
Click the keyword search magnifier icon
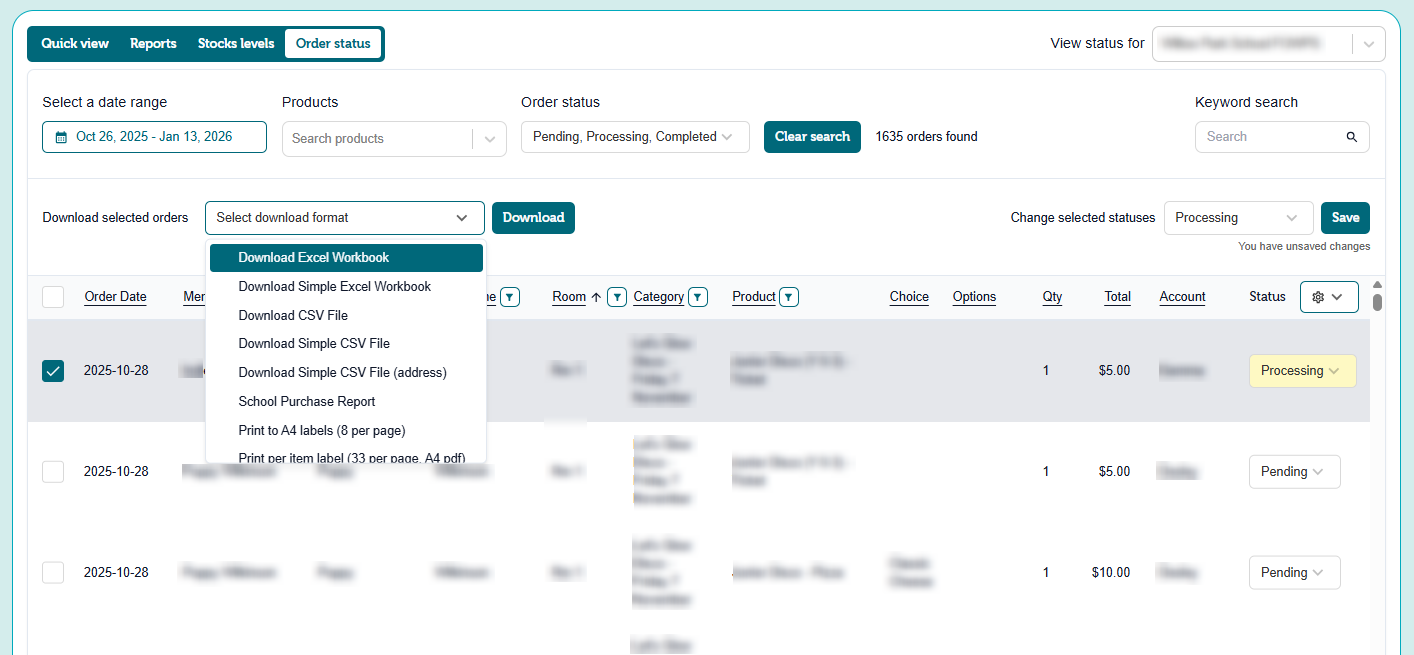pyautogui.click(x=1351, y=137)
